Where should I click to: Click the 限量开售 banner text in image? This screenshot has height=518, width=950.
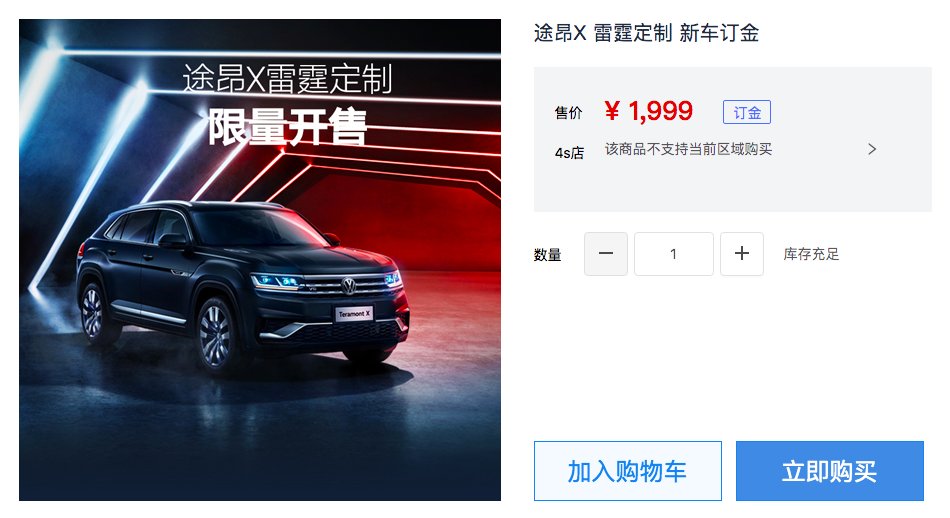coord(287,127)
